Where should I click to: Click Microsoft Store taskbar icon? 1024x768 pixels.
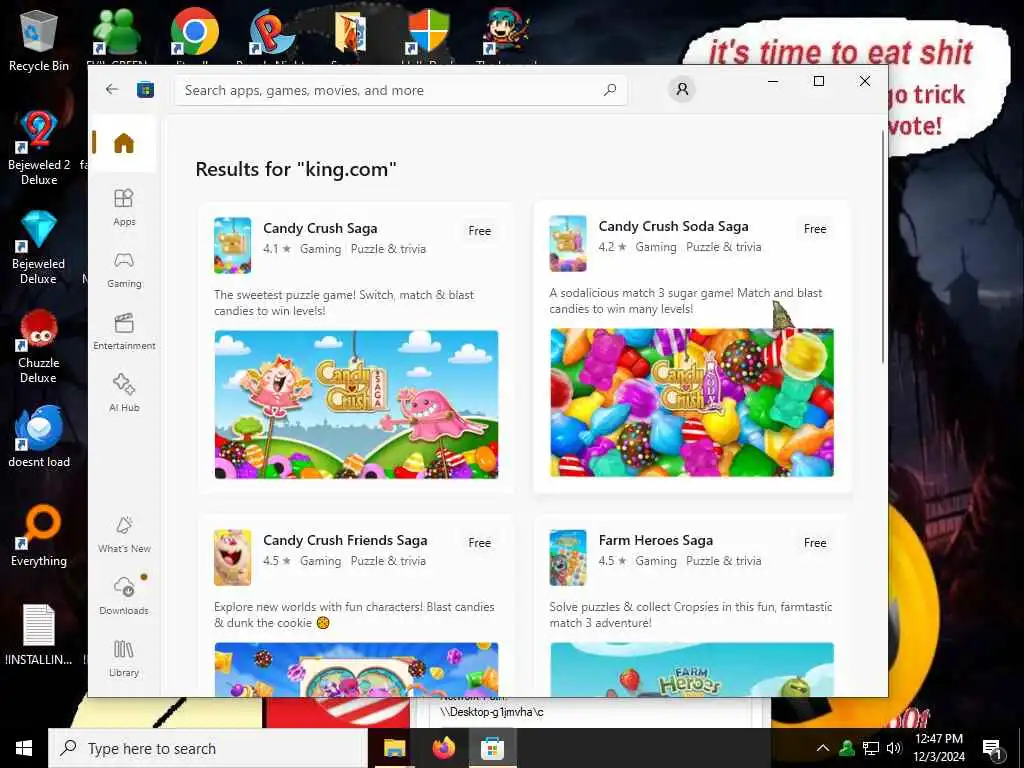pyautogui.click(x=492, y=748)
